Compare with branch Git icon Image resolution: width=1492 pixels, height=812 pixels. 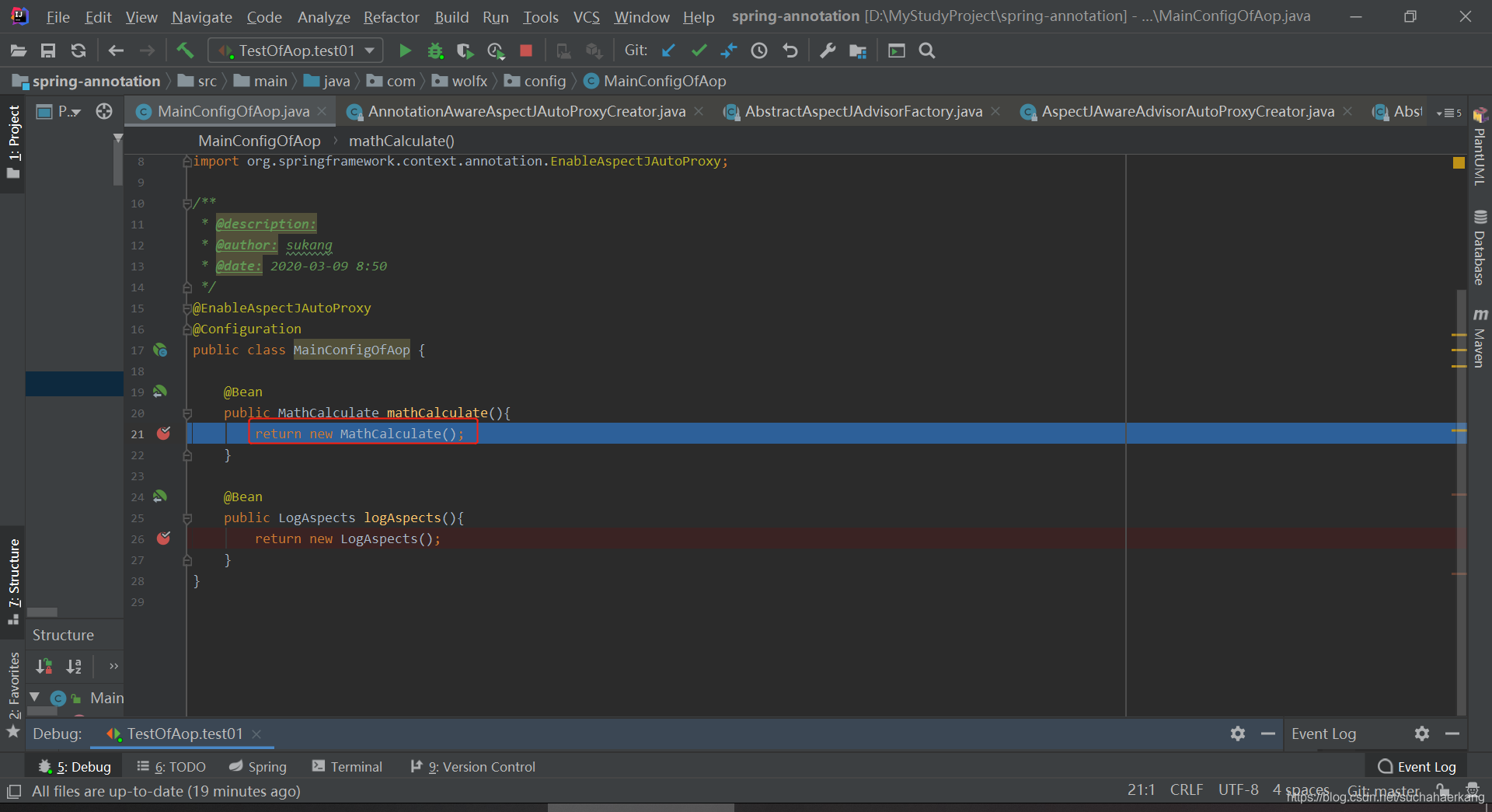(729, 51)
